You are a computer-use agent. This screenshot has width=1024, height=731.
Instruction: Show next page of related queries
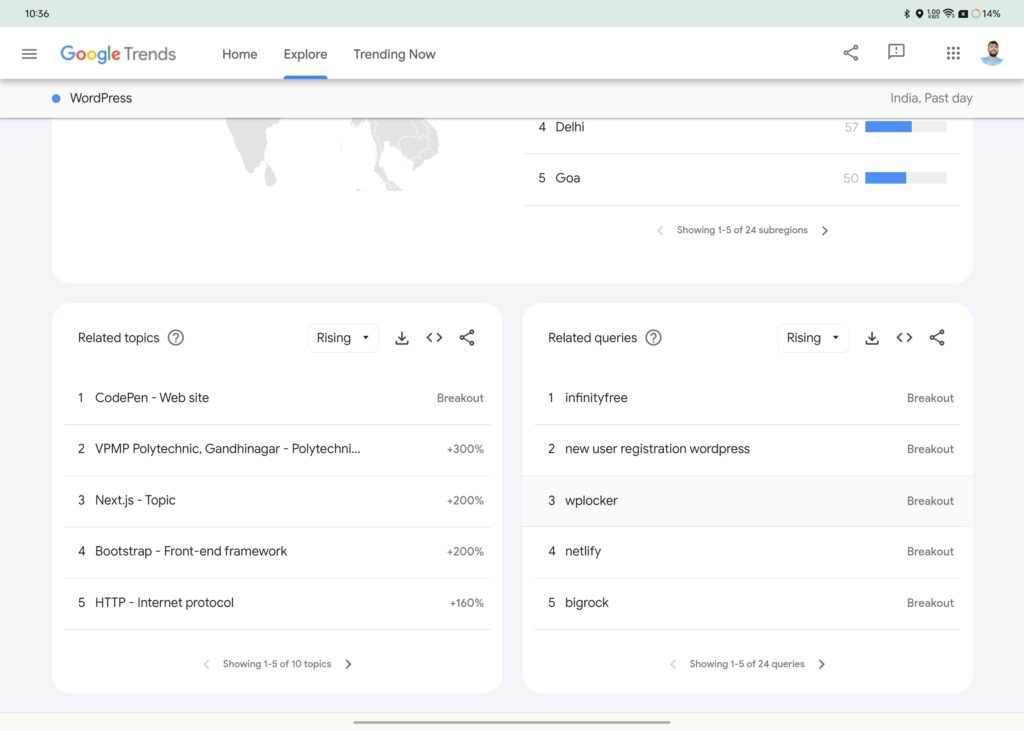click(x=822, y=664)
